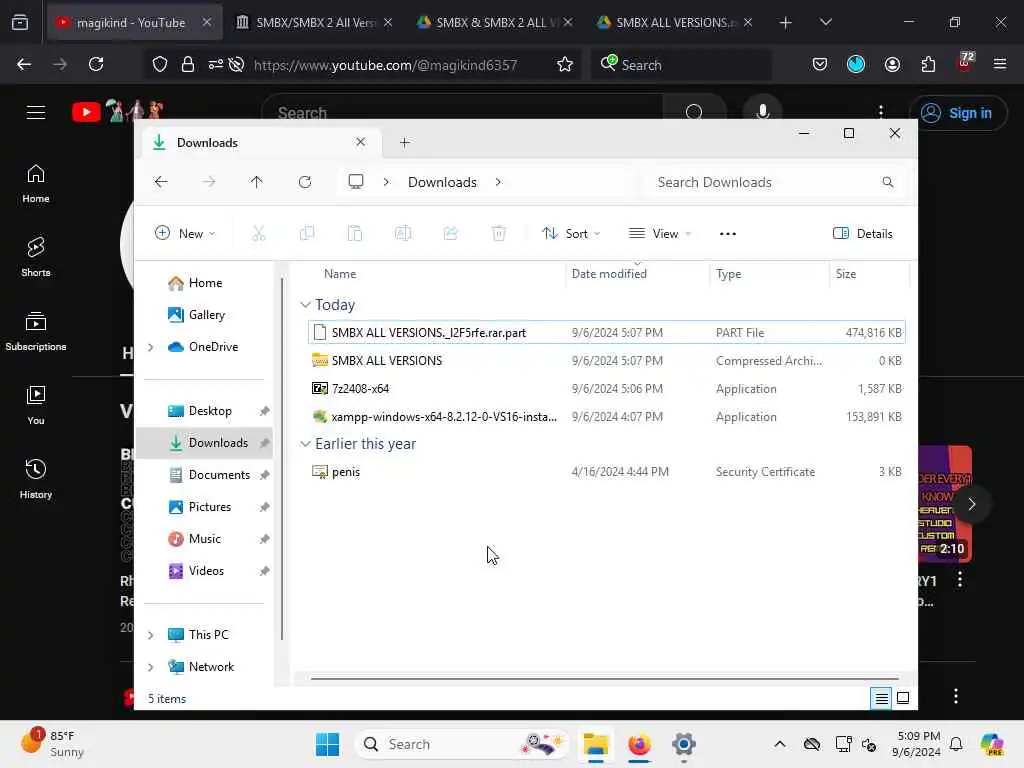Select SMBX ALL VERSIONS._l2F5rfe.rar.part file
1024x768 pixels.
coord(607,332)
